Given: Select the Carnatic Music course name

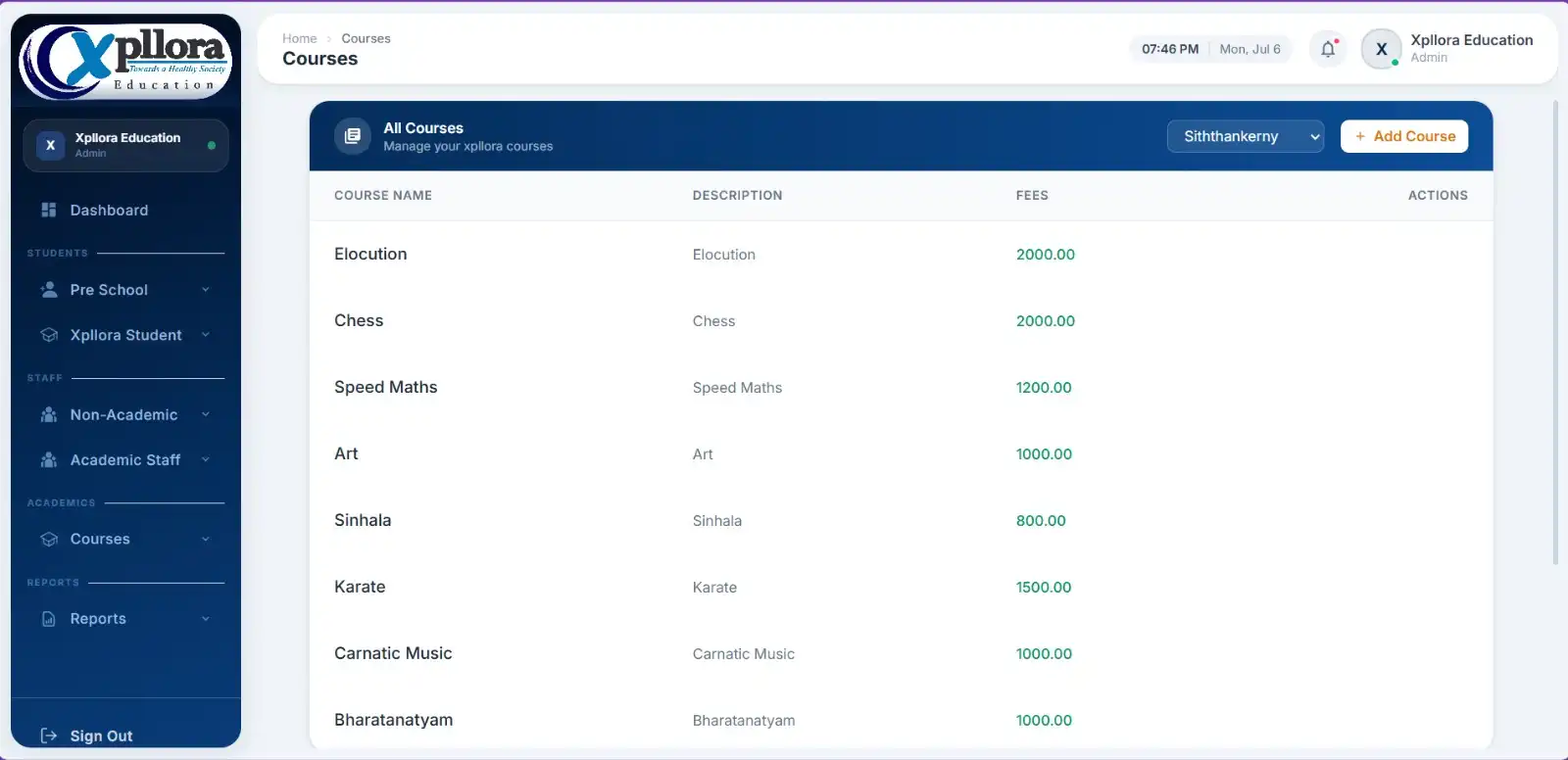Looking at the screenshot, I should coord(393,653).
